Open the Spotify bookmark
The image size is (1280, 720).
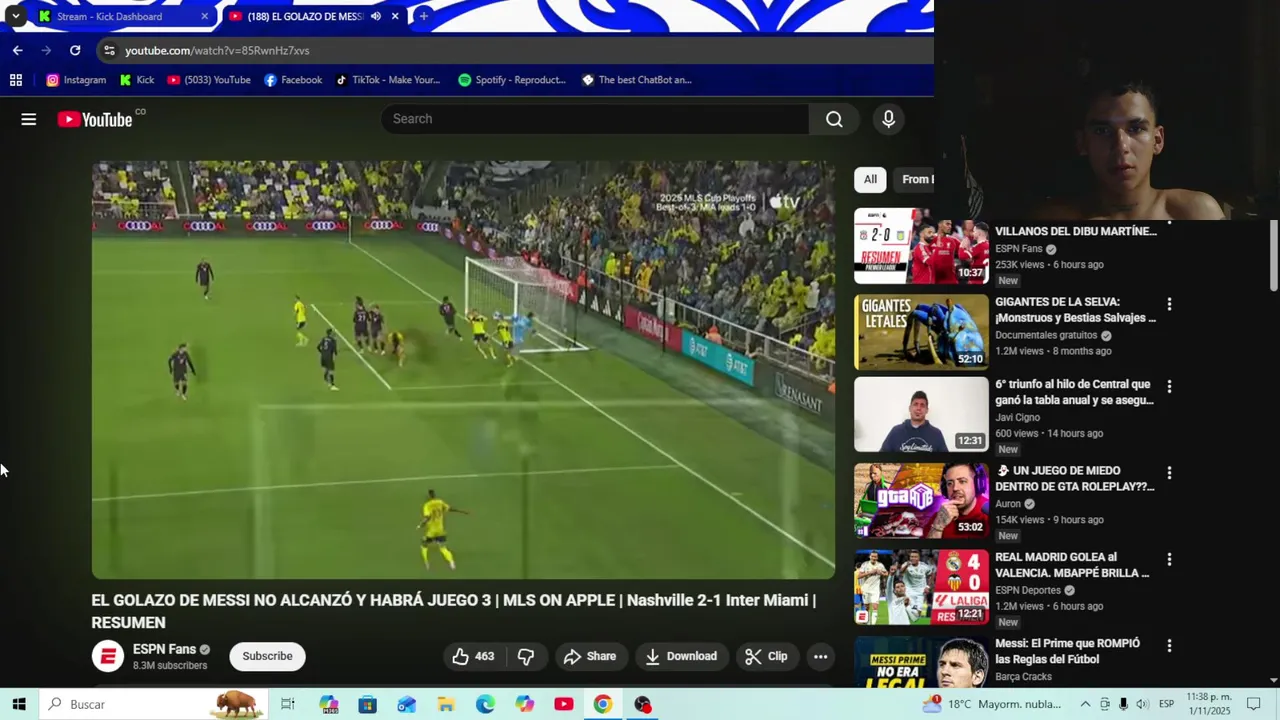pyautogui.click(x=512, y=80)
